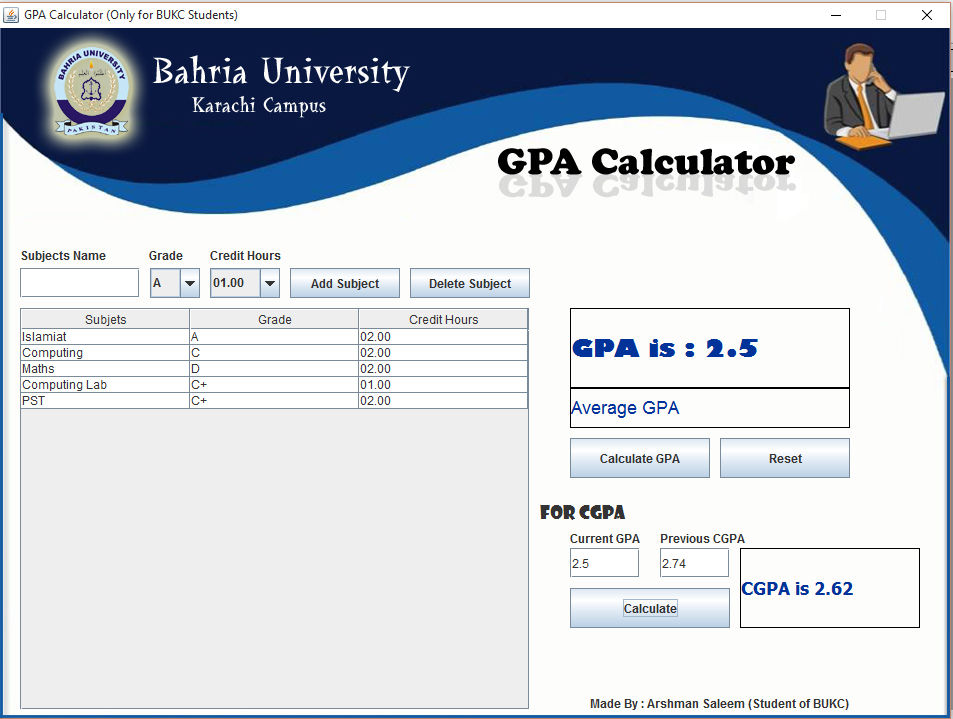953x719 pixels.
Task: Click grade cell C+ for PST
Action: (x=274, y=401)
